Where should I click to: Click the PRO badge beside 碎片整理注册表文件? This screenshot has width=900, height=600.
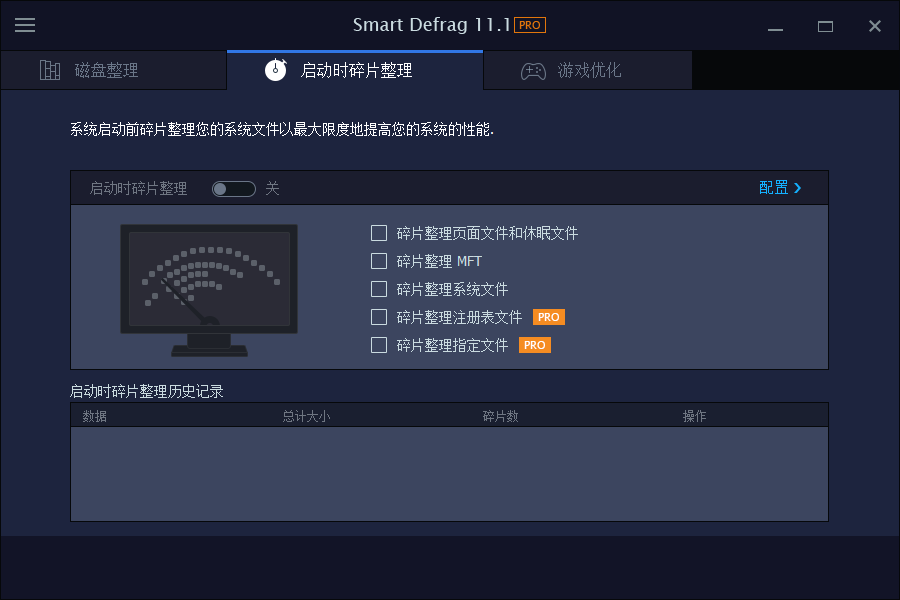pyautogui.click(x=548, y=317)
